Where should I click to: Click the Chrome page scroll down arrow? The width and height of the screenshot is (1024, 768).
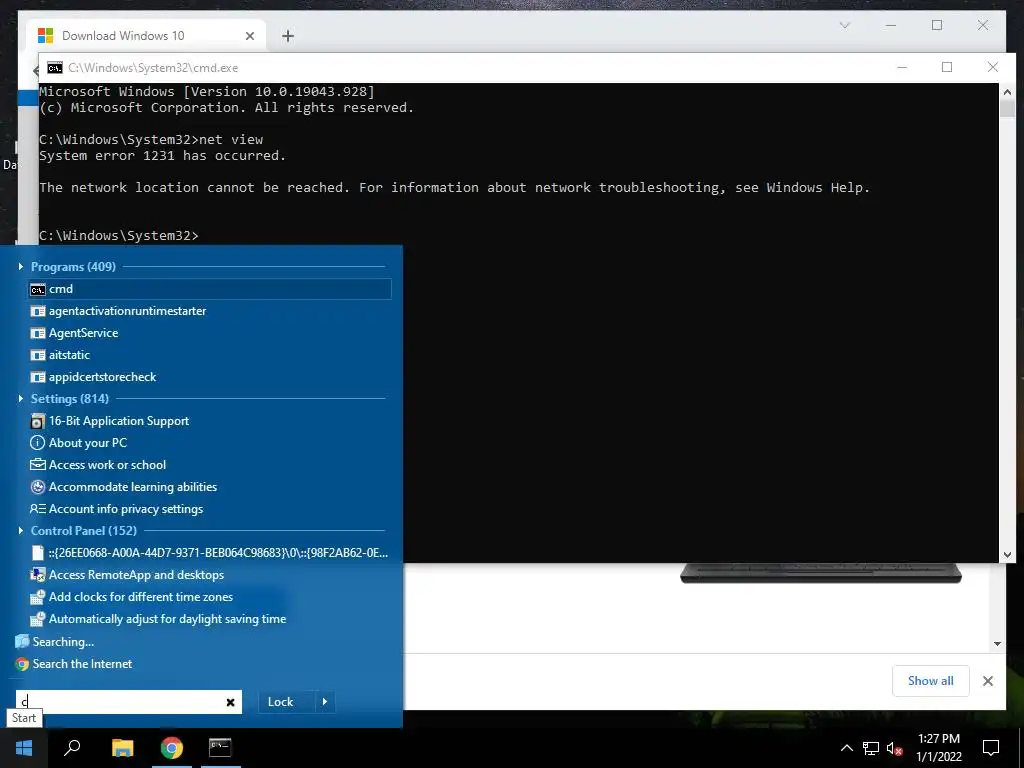[997, 644]
